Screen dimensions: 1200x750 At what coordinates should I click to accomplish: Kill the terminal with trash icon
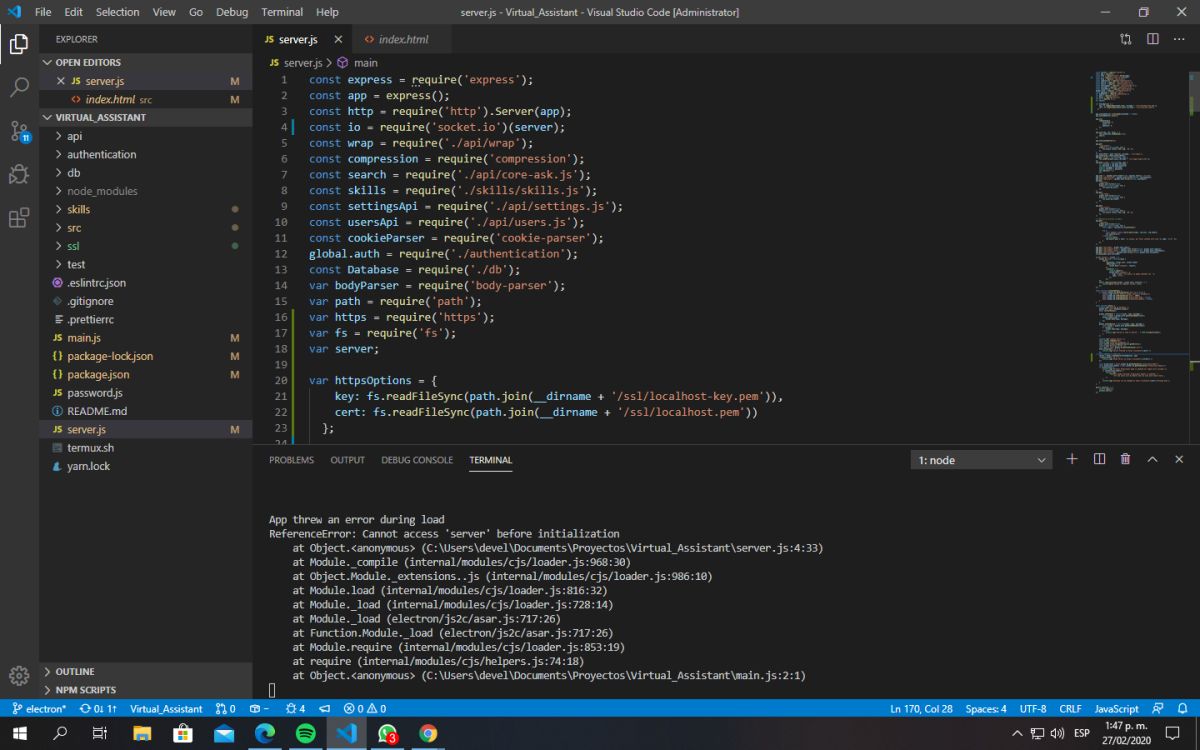(x=1125, y=459)
